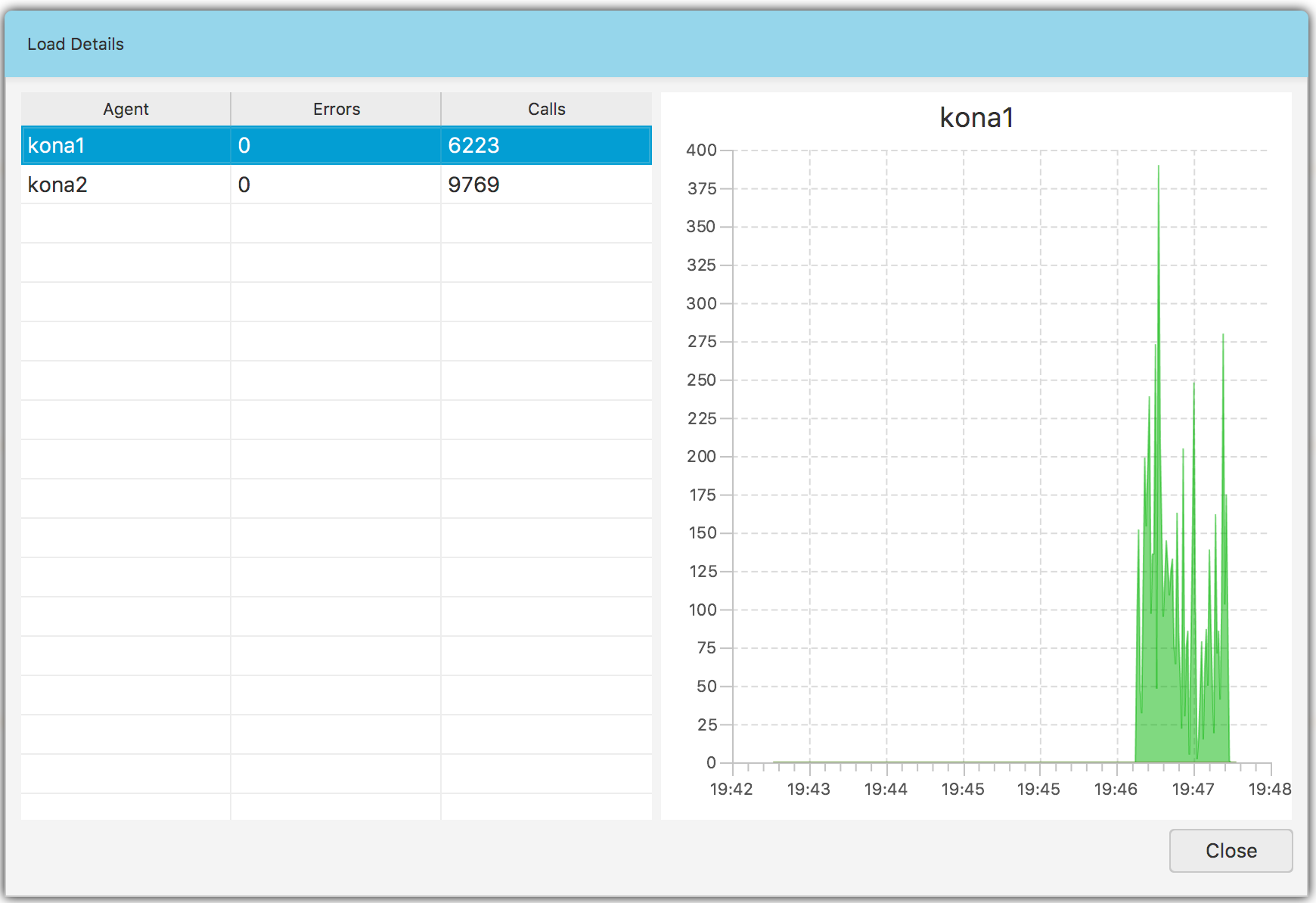Click the 19:44 x-axis label
Image resolution: width=1316 pixels, height=903 pixels.
click(x=886, y=790)
